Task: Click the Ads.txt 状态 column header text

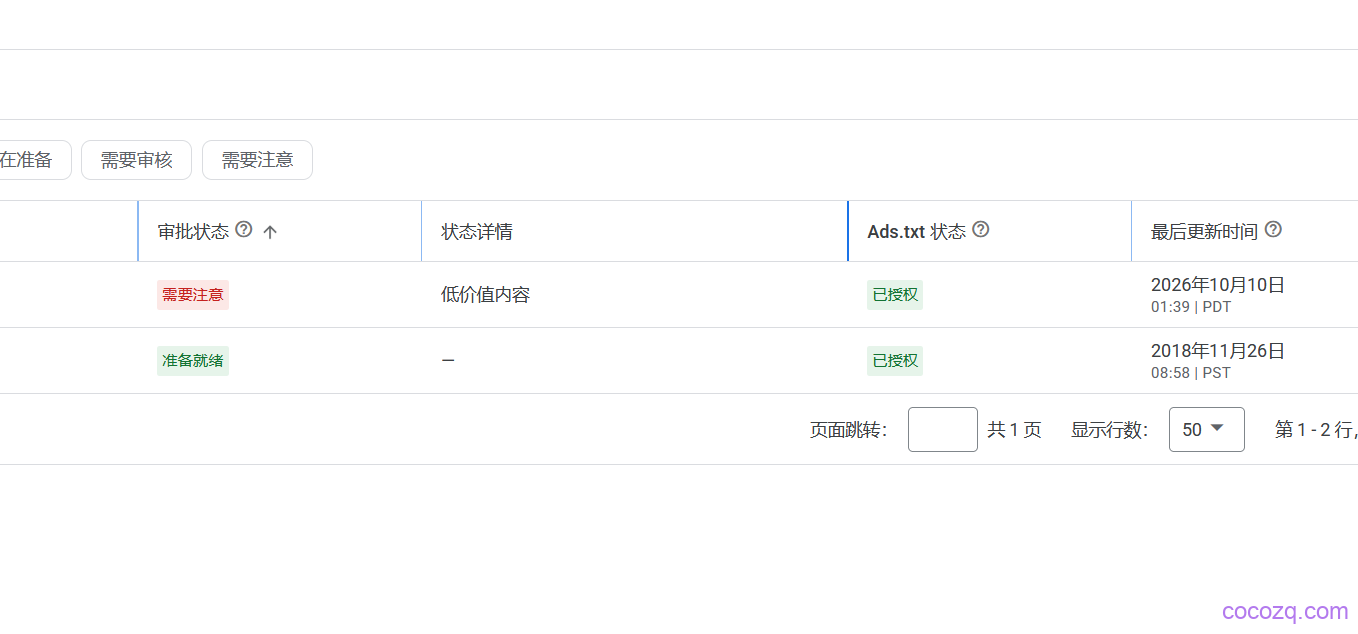Action: (x=917, y=232)
